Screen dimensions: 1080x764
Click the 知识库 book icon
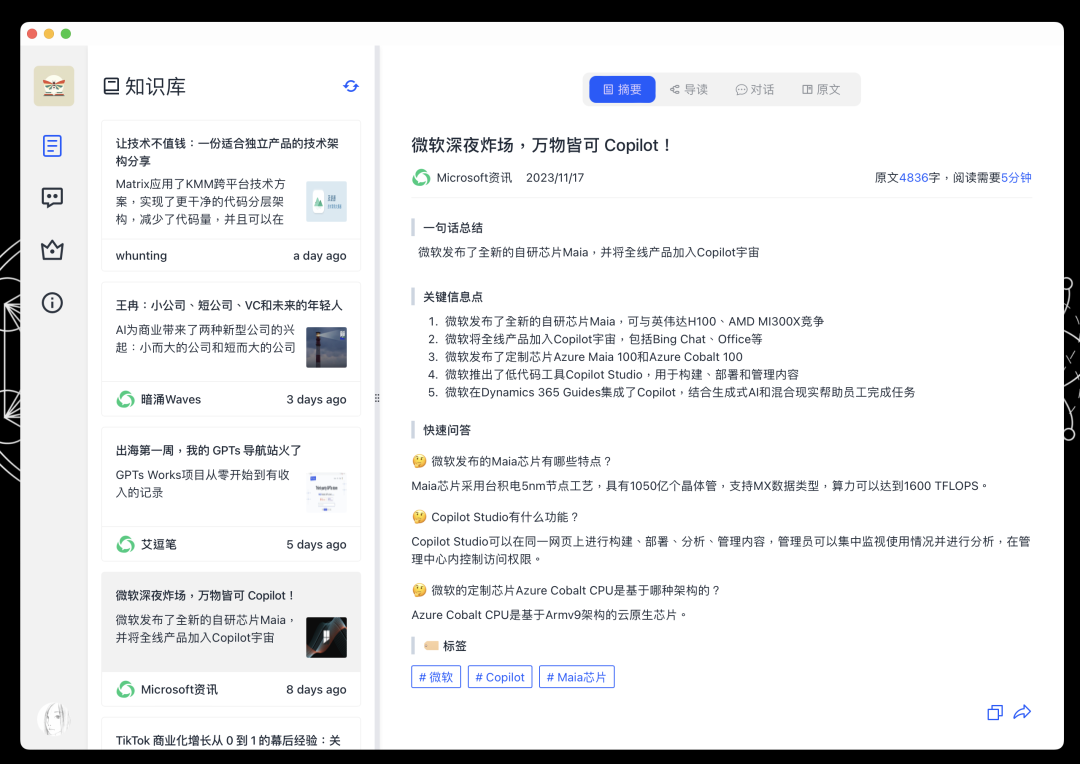tap(111, 86)
